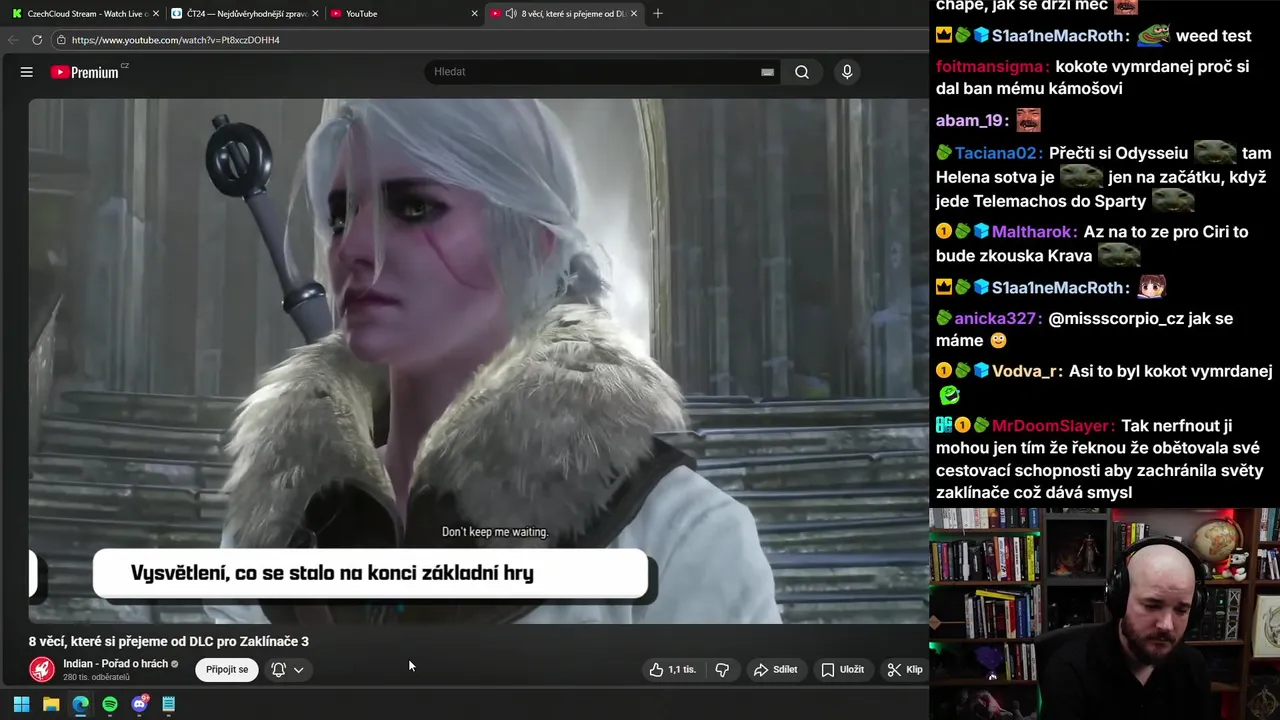Open Microsoft Edge taskbar icon
1280x720 pixels.
80,704
